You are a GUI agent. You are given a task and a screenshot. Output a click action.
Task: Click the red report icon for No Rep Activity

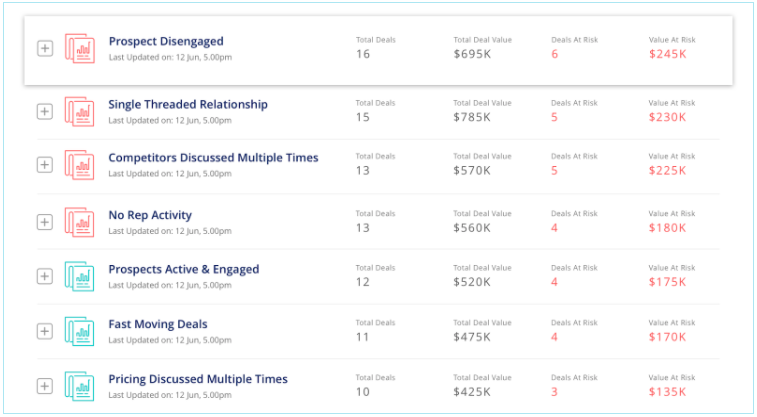click(80, 222)
